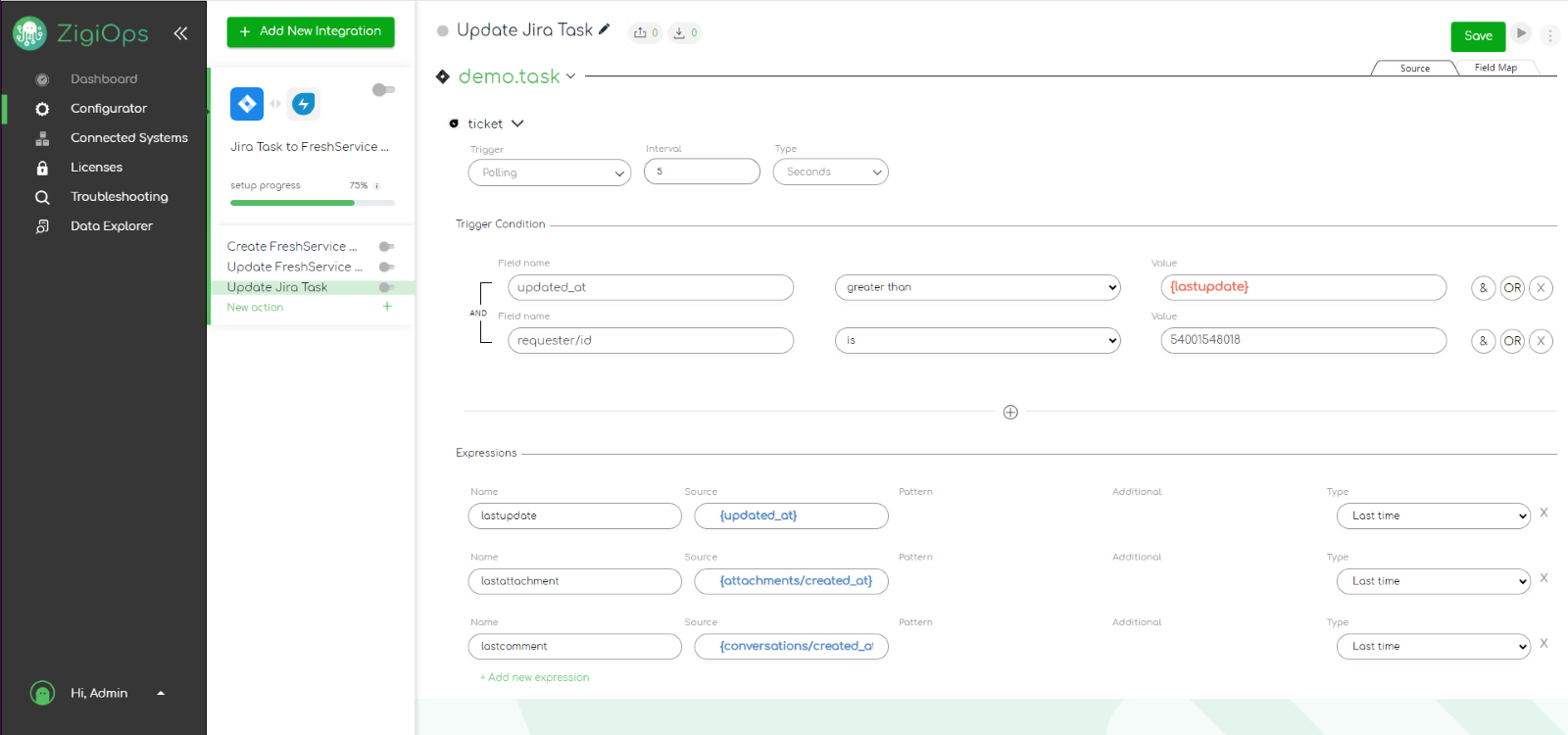The width and height of the screenshot is (1568, 735).
Task: Remove the requester/id condition row
Action: [x=1542, y=341]
